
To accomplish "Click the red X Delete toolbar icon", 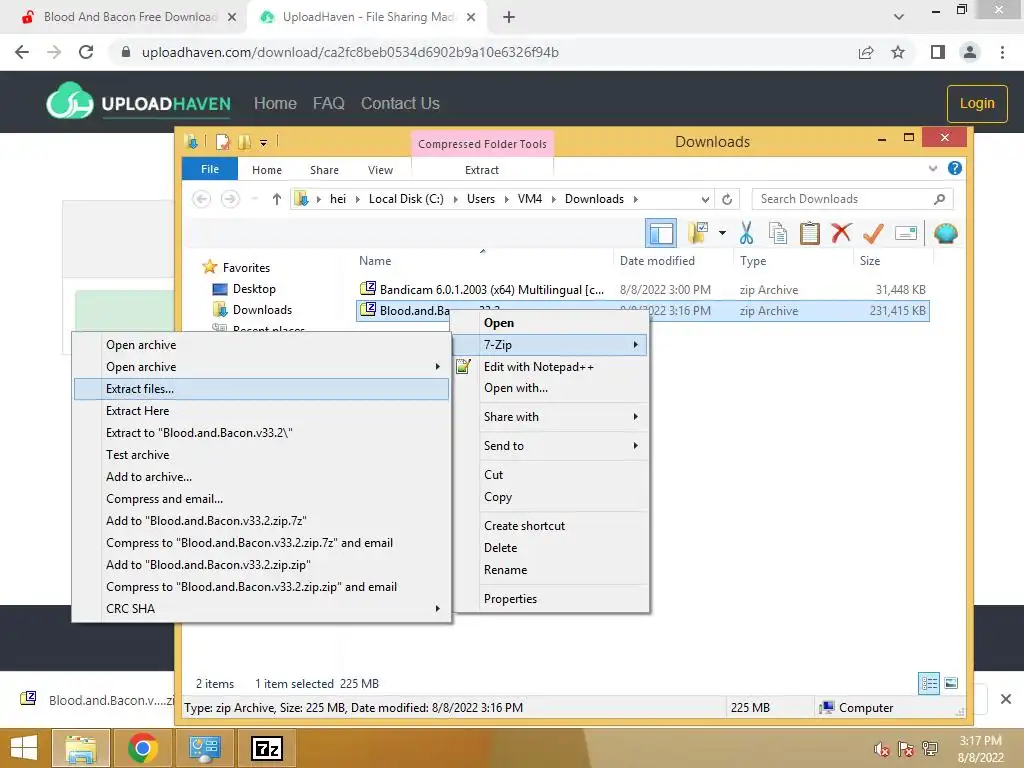I will tap(841, 233).
